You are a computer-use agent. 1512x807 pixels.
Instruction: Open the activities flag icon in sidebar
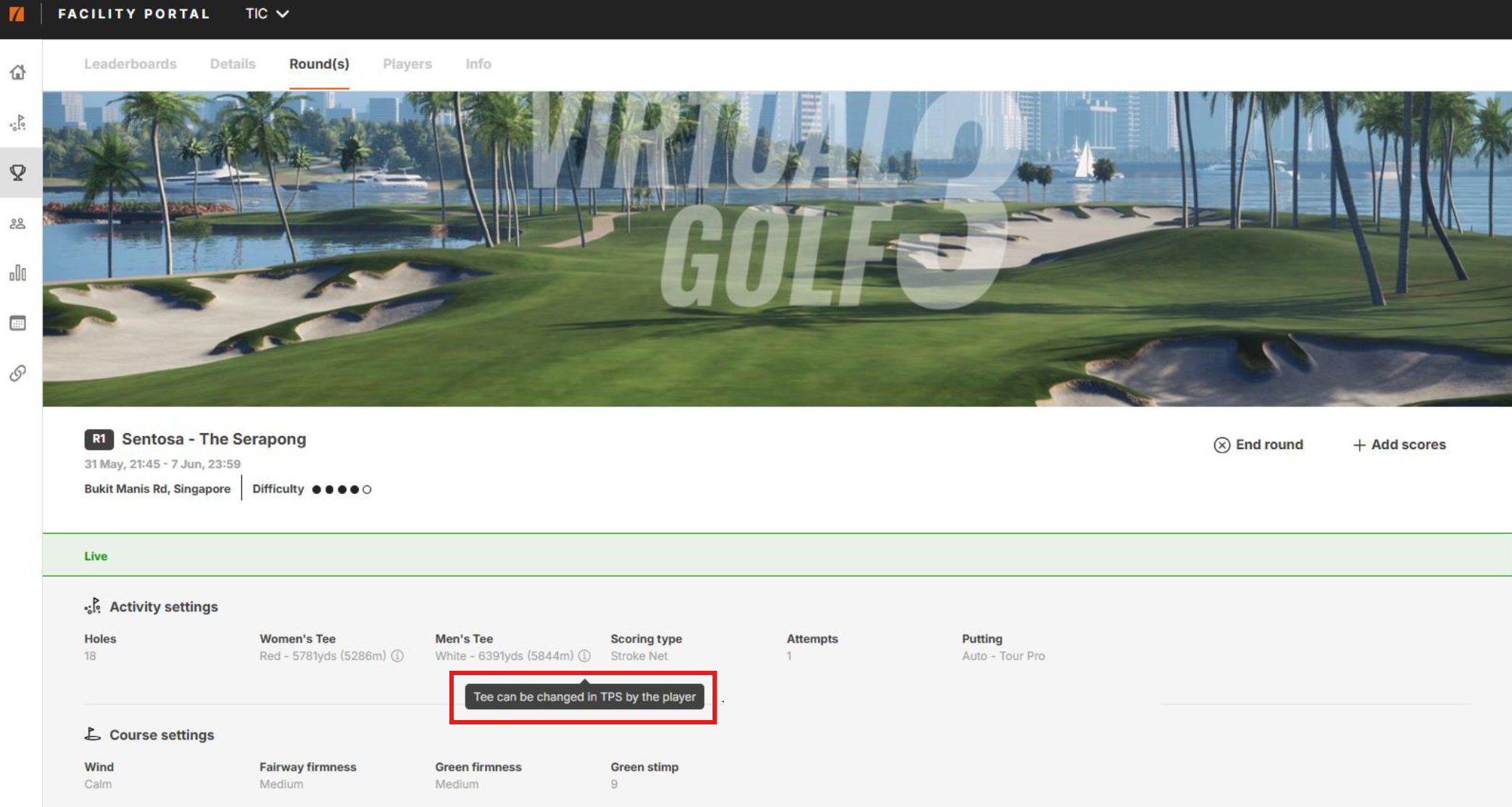(18, 122)
